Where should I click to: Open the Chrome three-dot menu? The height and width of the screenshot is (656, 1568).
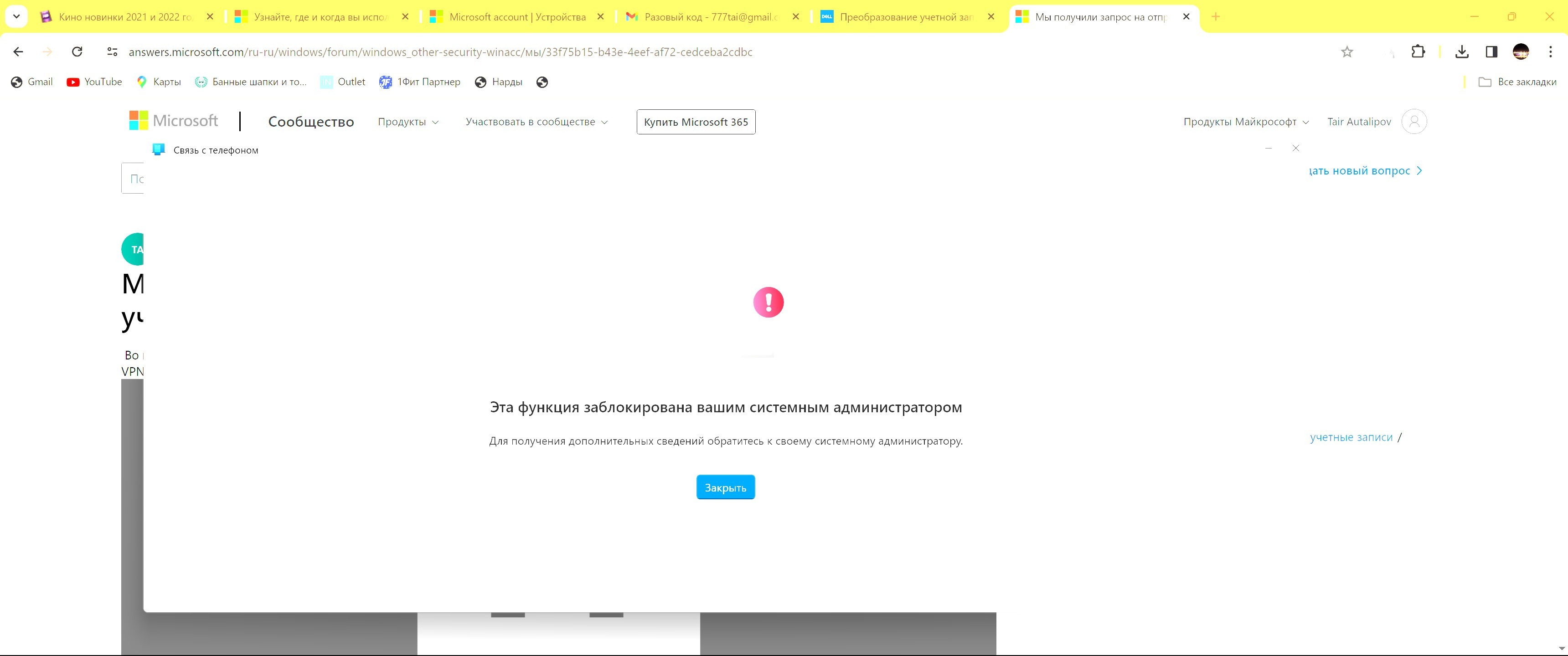pyautogui.click(x=1550, y=52)
